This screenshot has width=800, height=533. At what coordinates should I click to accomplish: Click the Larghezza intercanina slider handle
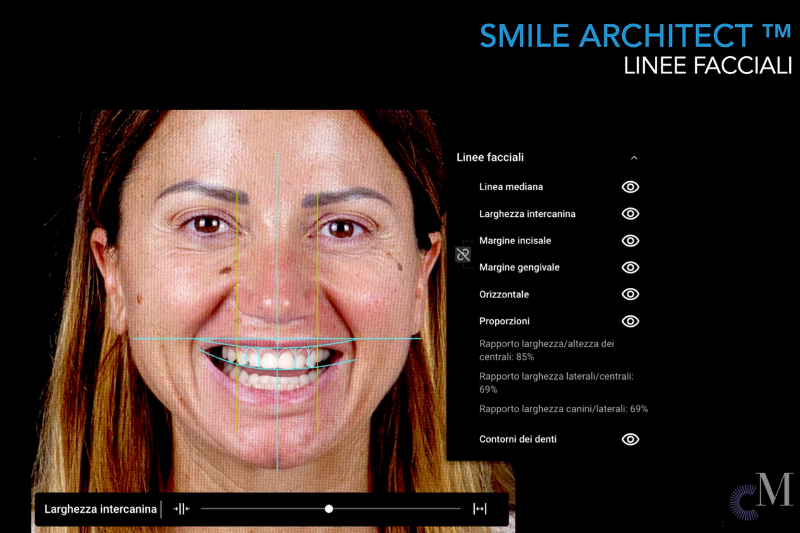pyautogui.click(x=329, y=509)
